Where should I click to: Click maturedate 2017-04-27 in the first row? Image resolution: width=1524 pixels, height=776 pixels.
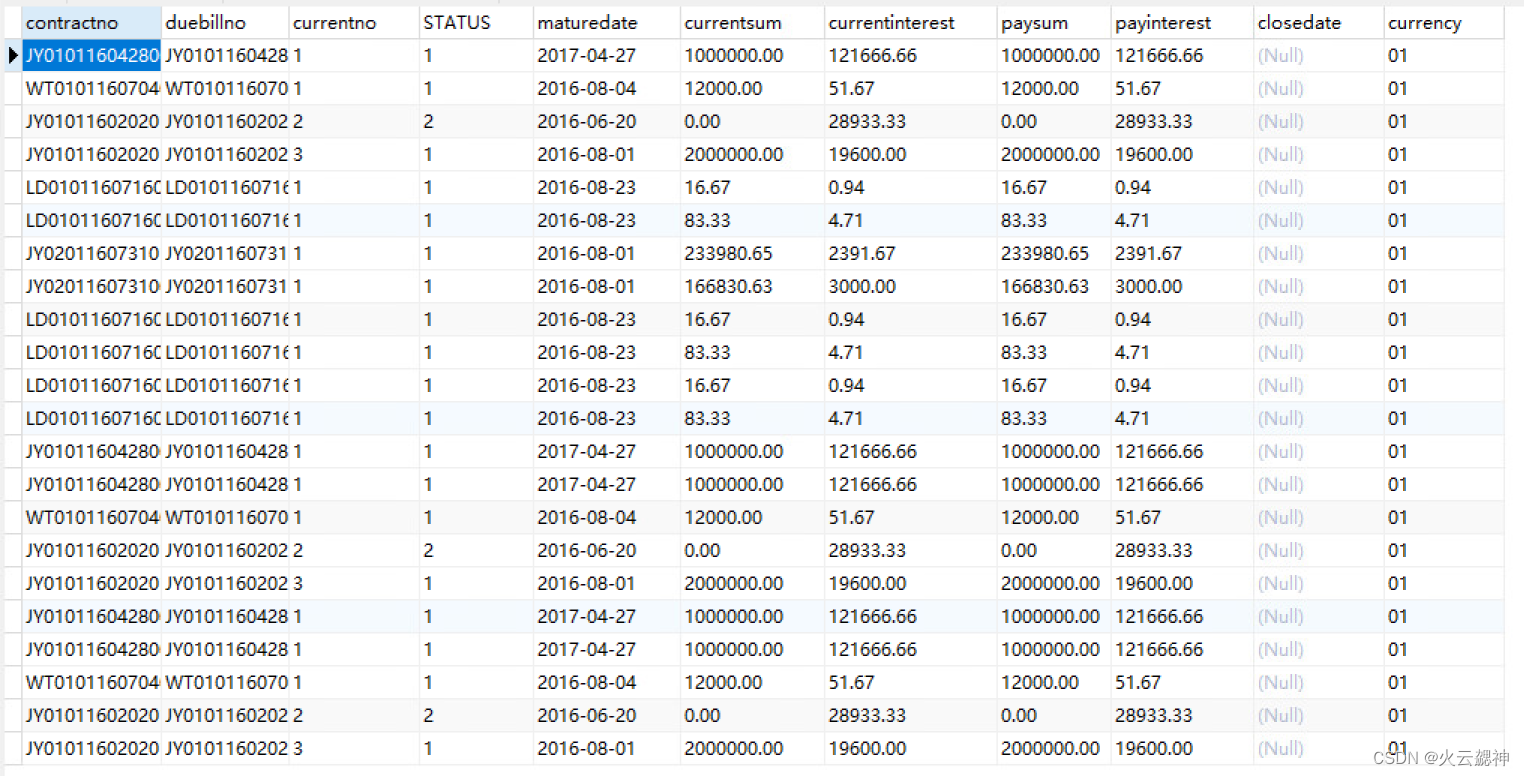click(607, 56)
